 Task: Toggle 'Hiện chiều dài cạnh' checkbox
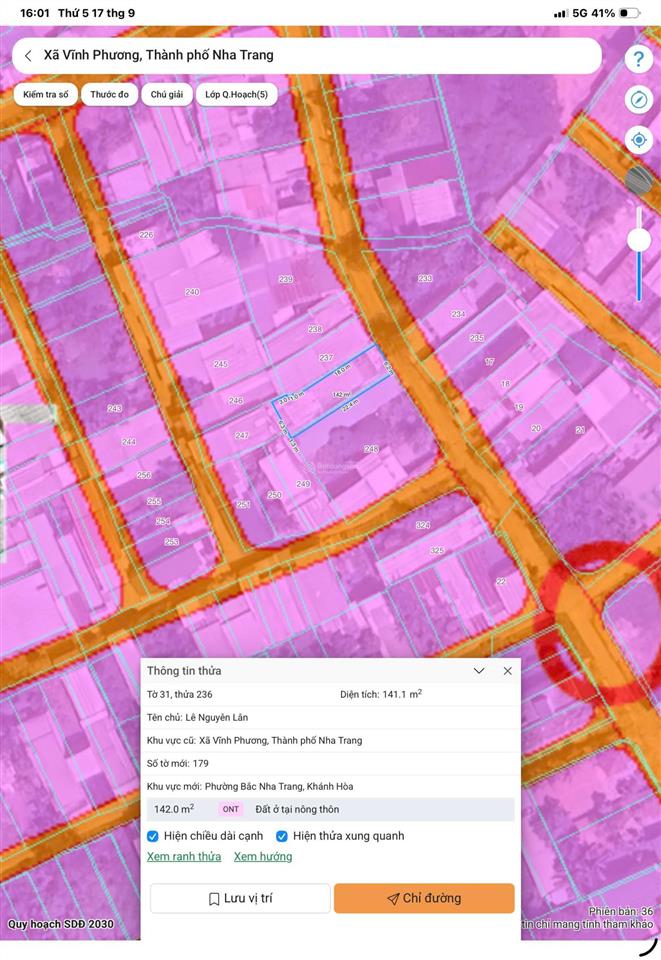click(x=153, y=836)
